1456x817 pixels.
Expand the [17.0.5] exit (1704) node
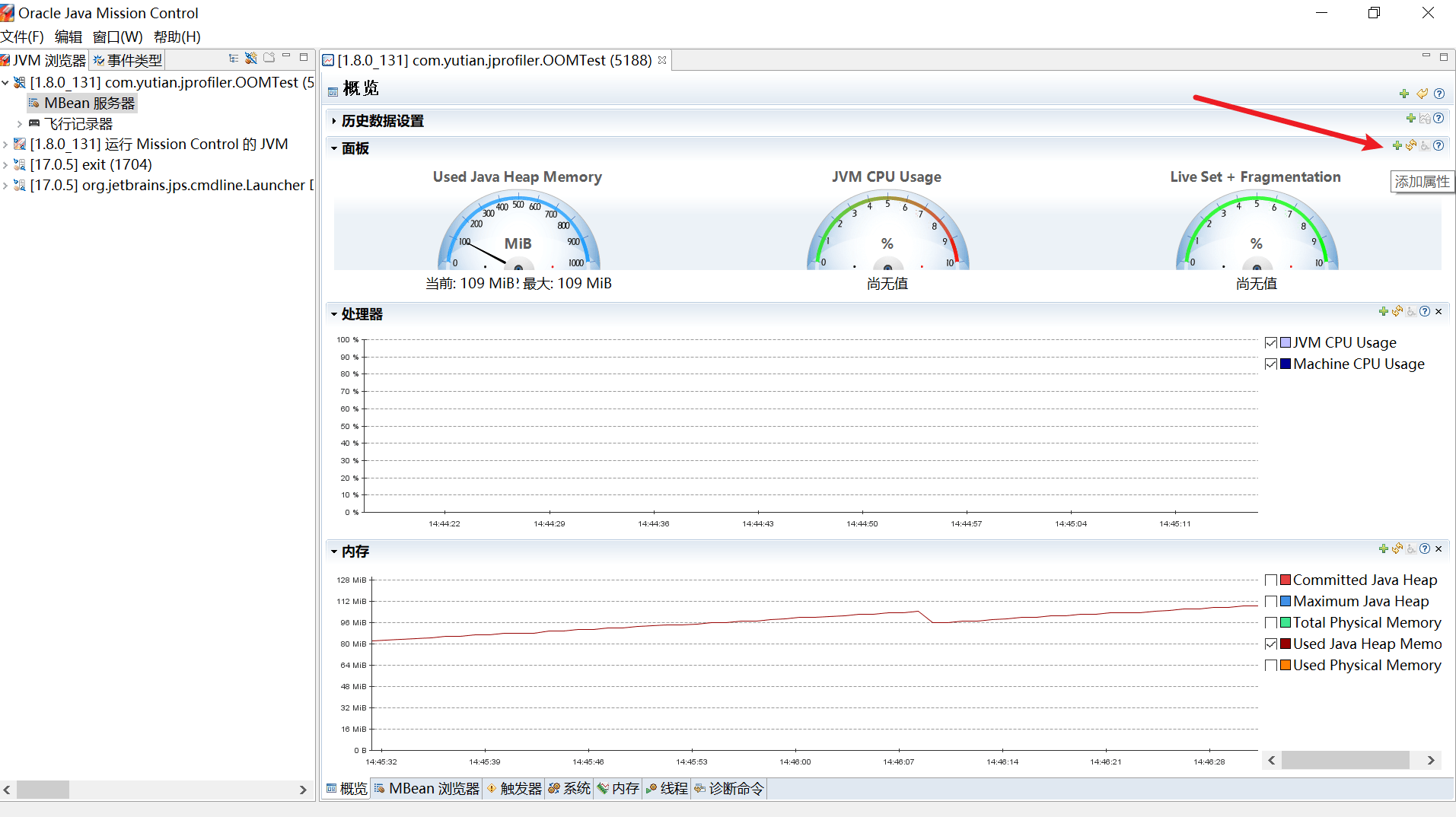[x=6, y=165]
